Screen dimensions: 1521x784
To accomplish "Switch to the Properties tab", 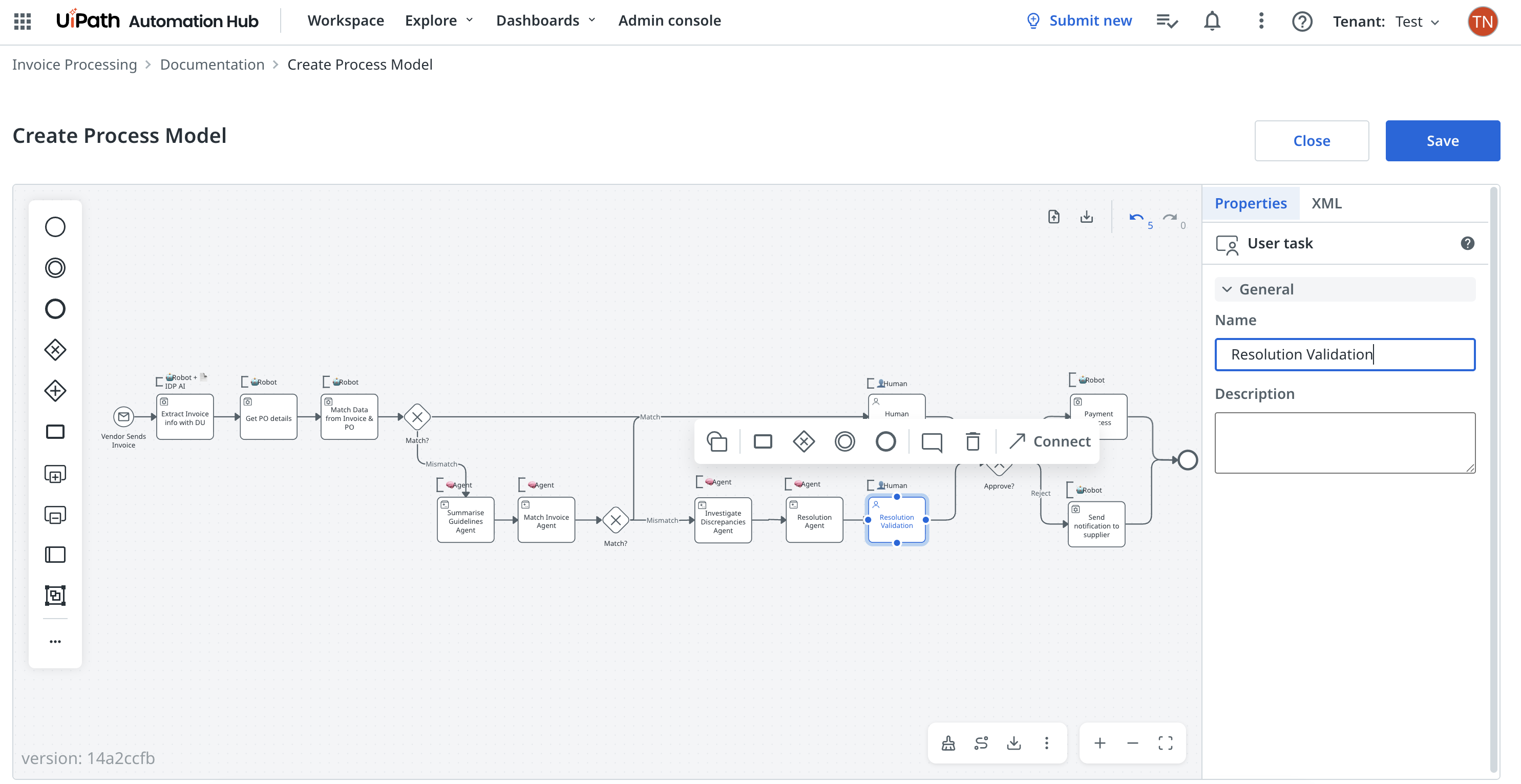I will [x=1251, y=203].
